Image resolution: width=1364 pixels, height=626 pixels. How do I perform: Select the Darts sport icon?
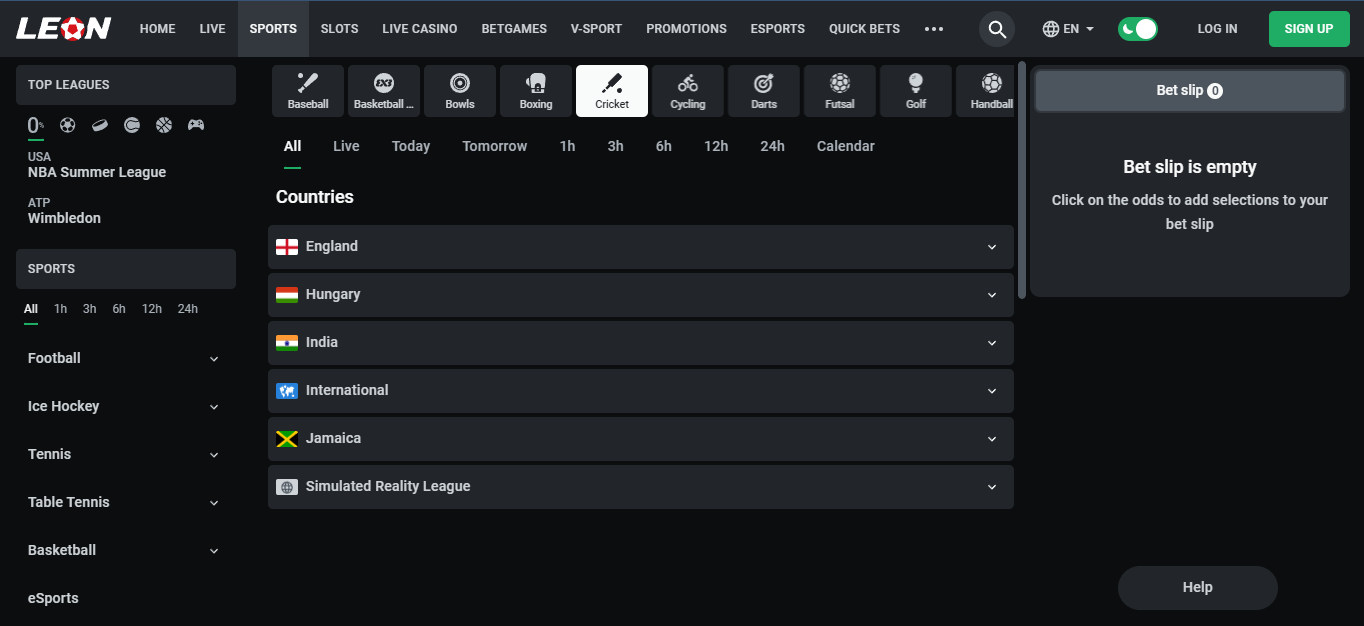click(x=763, y=91)
